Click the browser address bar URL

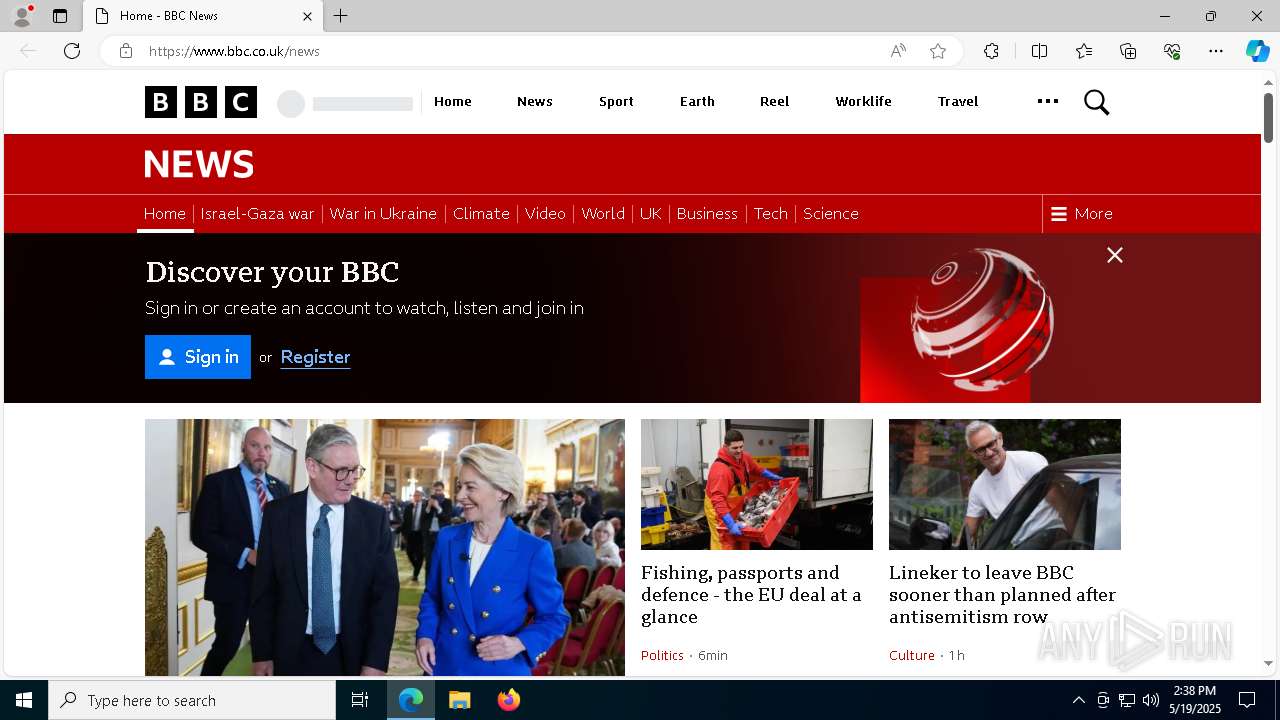click(x=234, y=51)
